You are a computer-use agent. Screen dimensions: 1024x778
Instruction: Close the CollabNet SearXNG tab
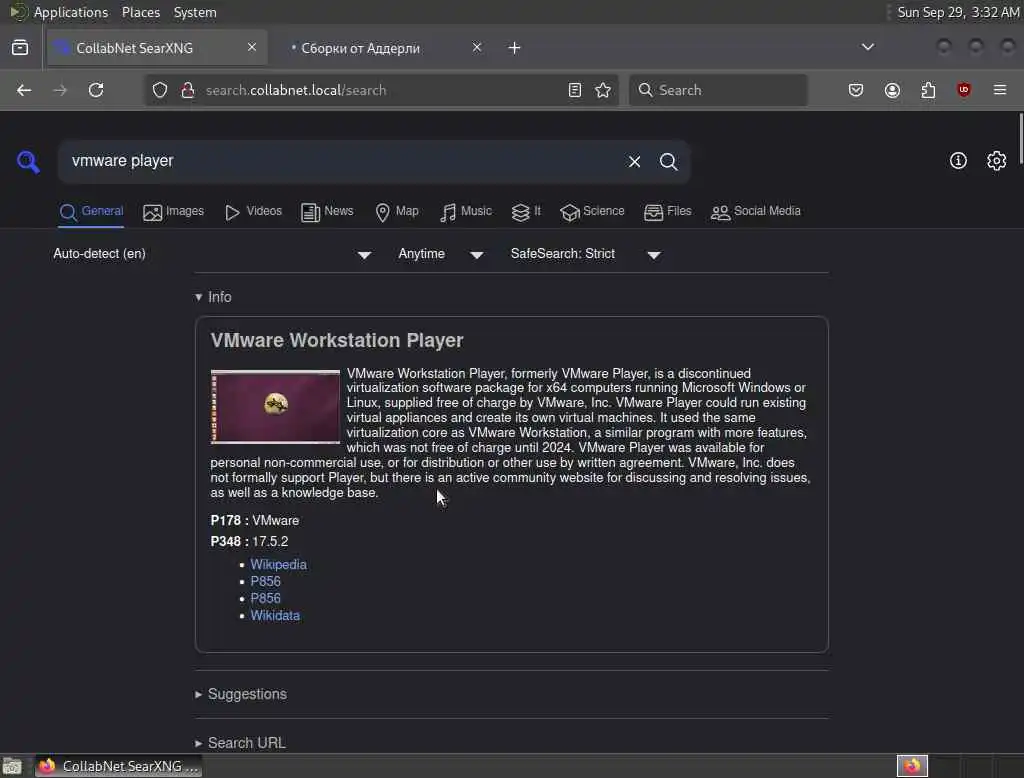tap(251, 47)
